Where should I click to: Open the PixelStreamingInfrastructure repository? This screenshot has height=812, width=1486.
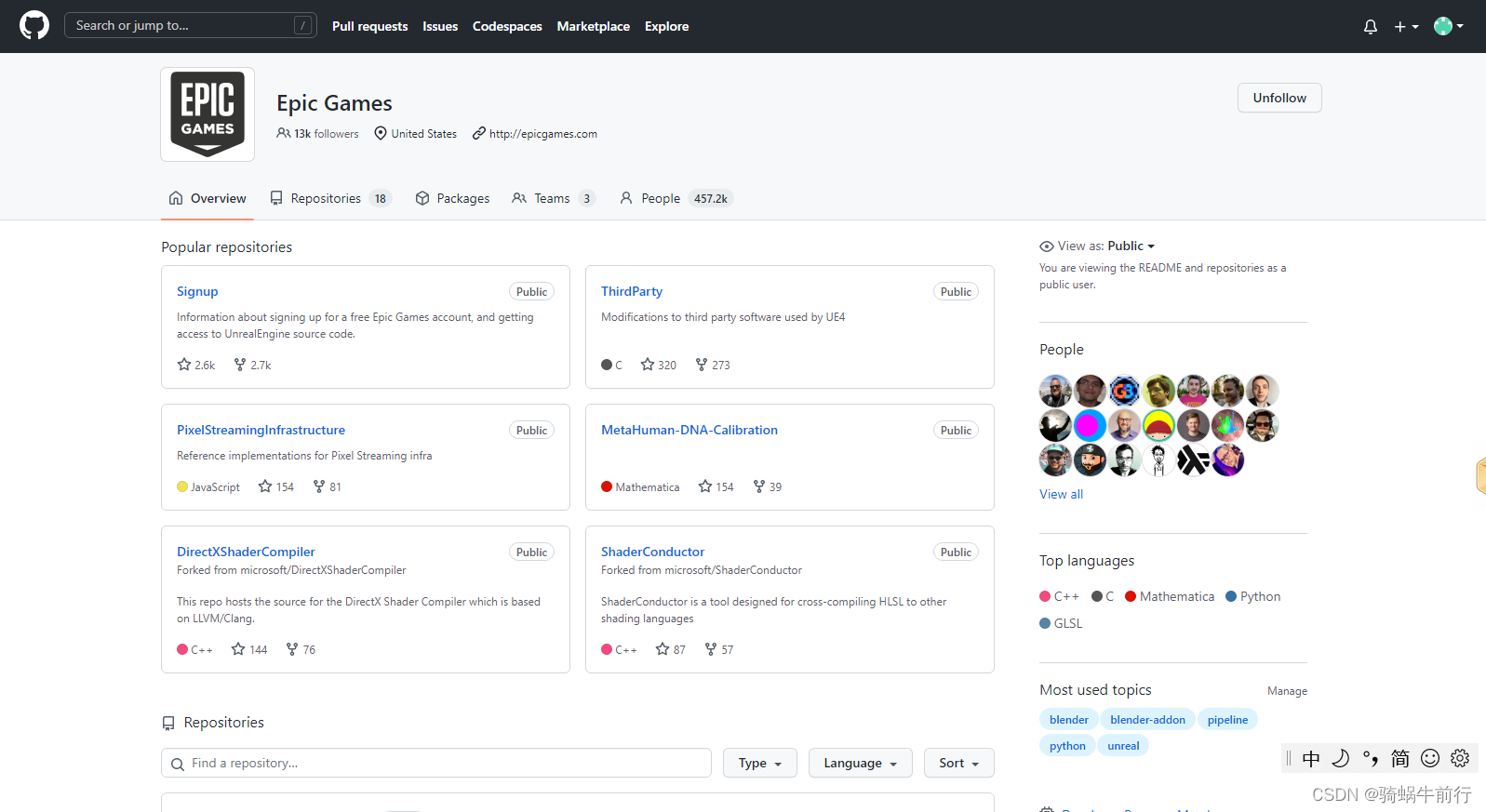[261, 430]
